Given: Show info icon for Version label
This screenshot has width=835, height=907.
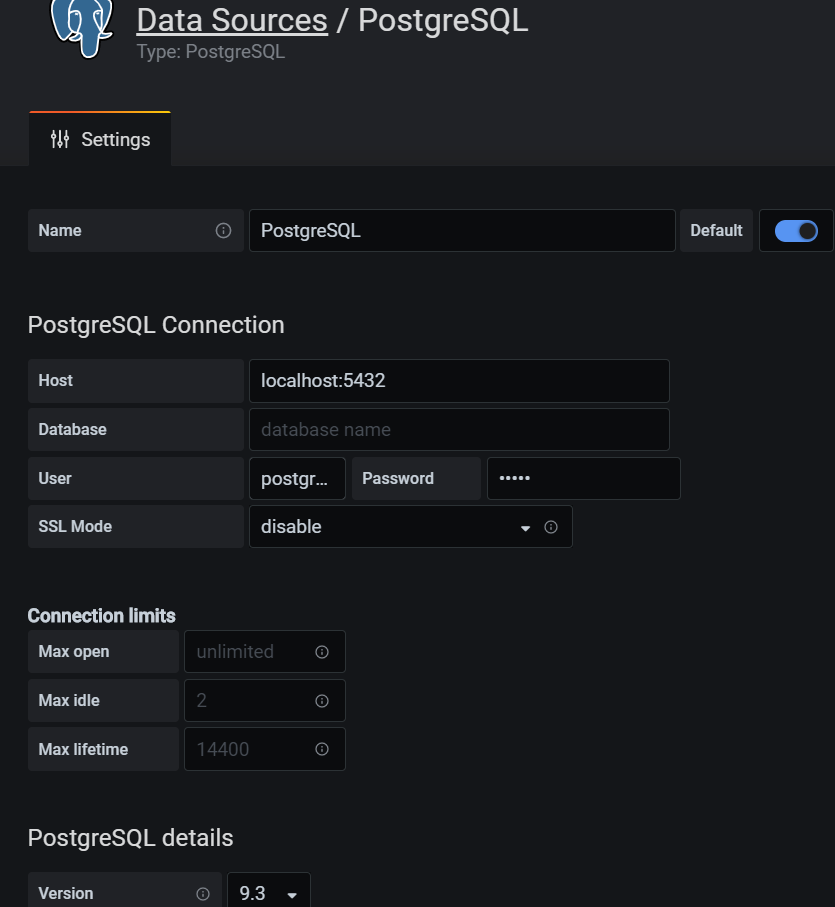Looking at the screenshot, I should click(203, 894).
